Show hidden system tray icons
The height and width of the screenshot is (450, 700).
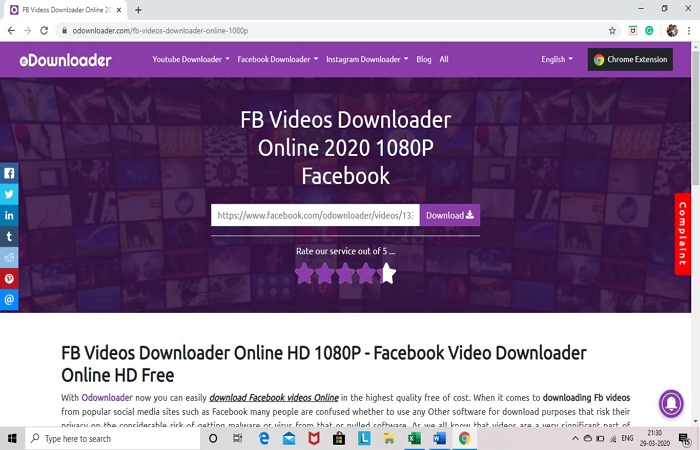click(575, 438)
